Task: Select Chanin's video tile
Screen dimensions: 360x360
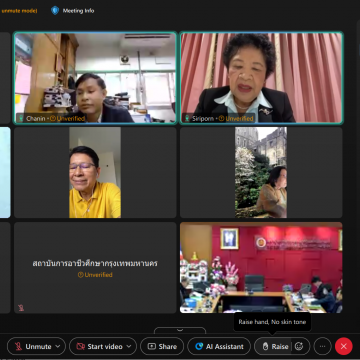Action: 95,78
